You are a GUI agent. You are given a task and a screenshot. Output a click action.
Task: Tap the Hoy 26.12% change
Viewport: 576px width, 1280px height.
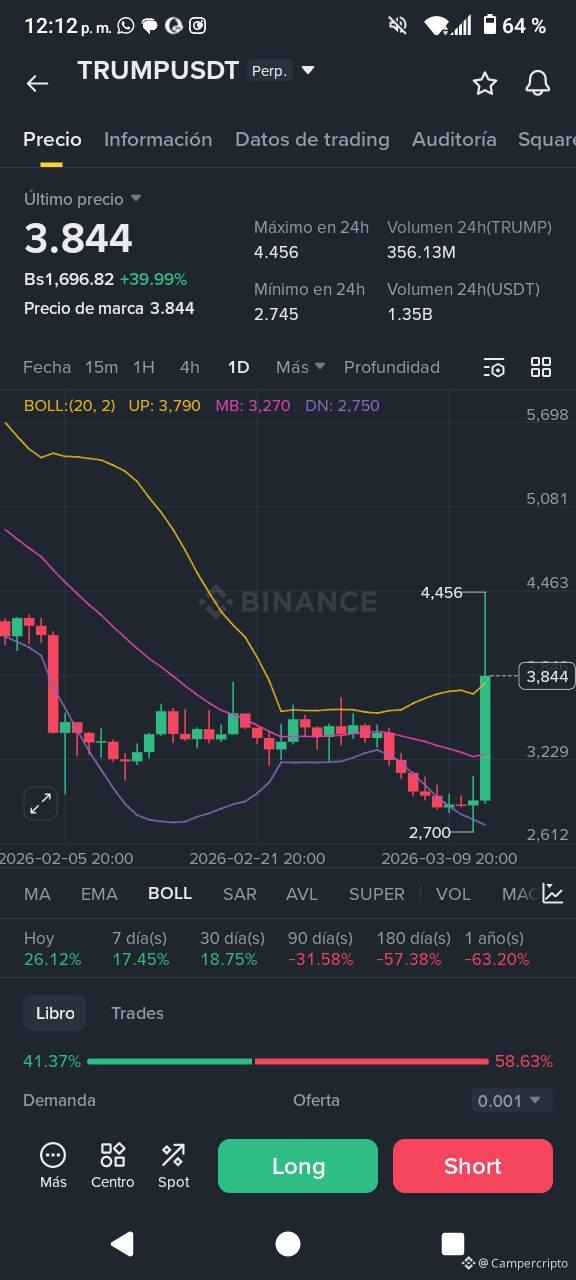tap(52, 949)
